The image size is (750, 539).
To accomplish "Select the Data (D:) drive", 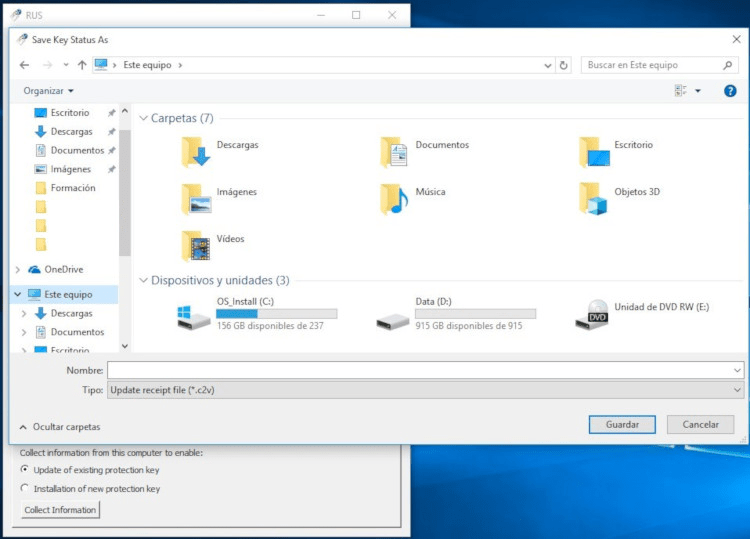I will (391, 316).
